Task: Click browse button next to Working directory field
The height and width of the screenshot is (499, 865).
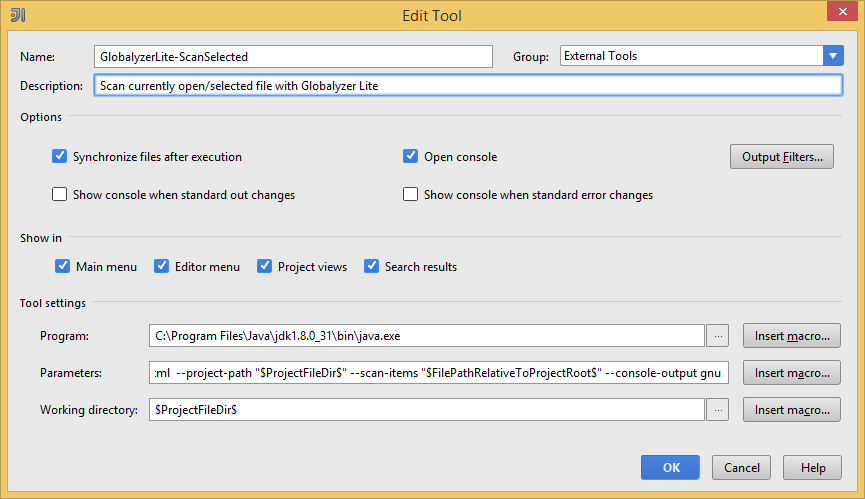Action: (719, 410)
